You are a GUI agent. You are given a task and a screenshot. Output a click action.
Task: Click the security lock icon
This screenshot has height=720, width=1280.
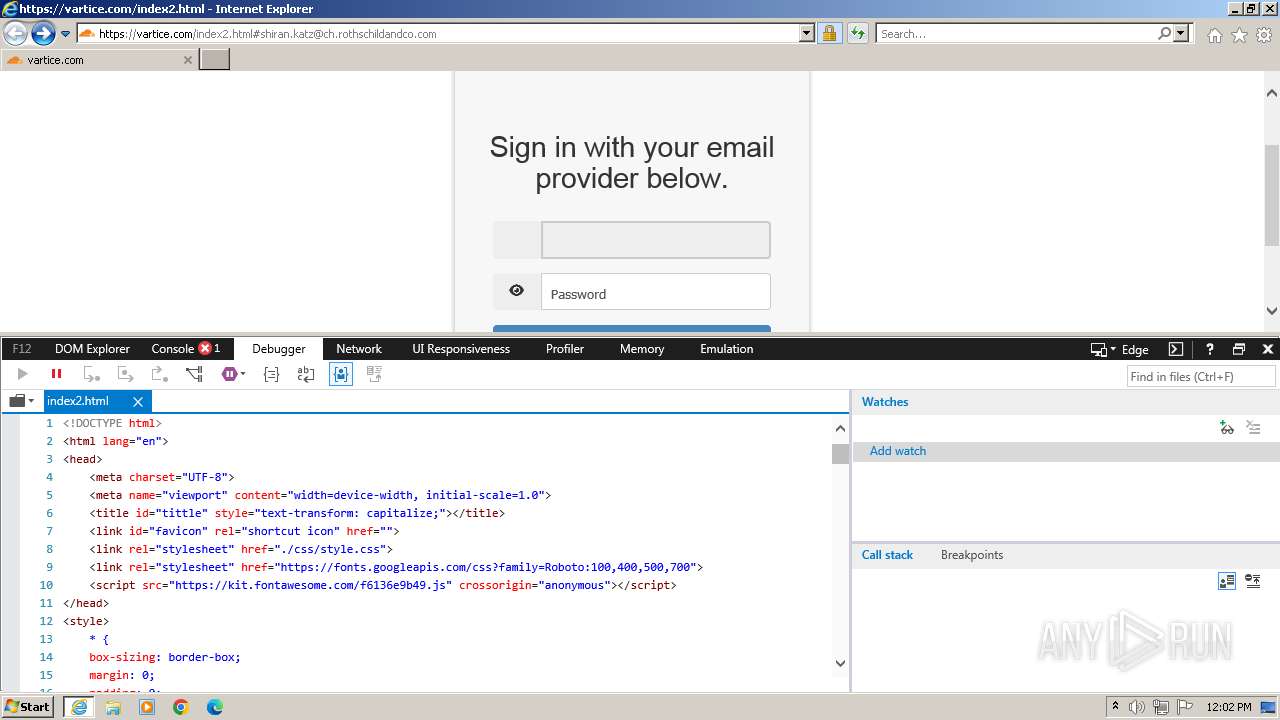pos(829,34)
